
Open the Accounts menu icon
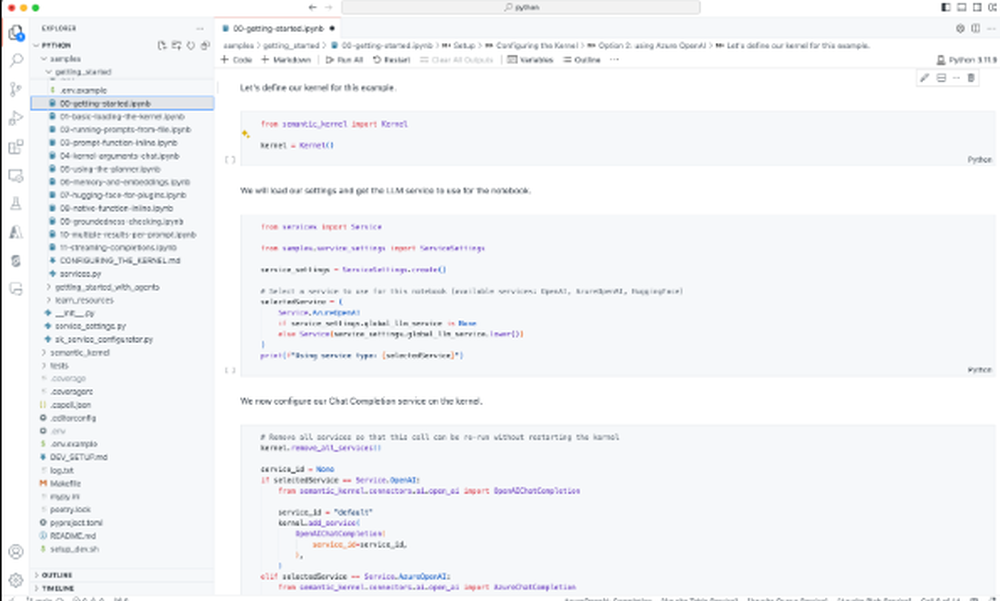pos(16,552)
